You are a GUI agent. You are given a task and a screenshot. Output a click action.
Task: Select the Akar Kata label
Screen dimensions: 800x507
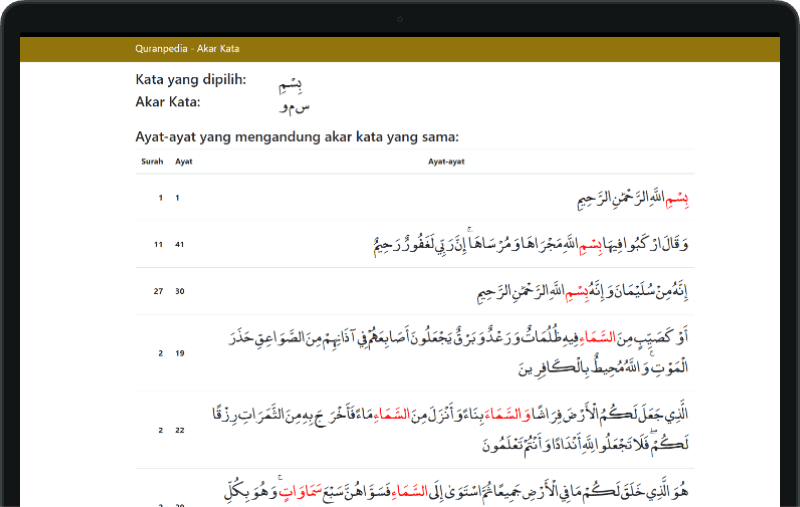168,102
